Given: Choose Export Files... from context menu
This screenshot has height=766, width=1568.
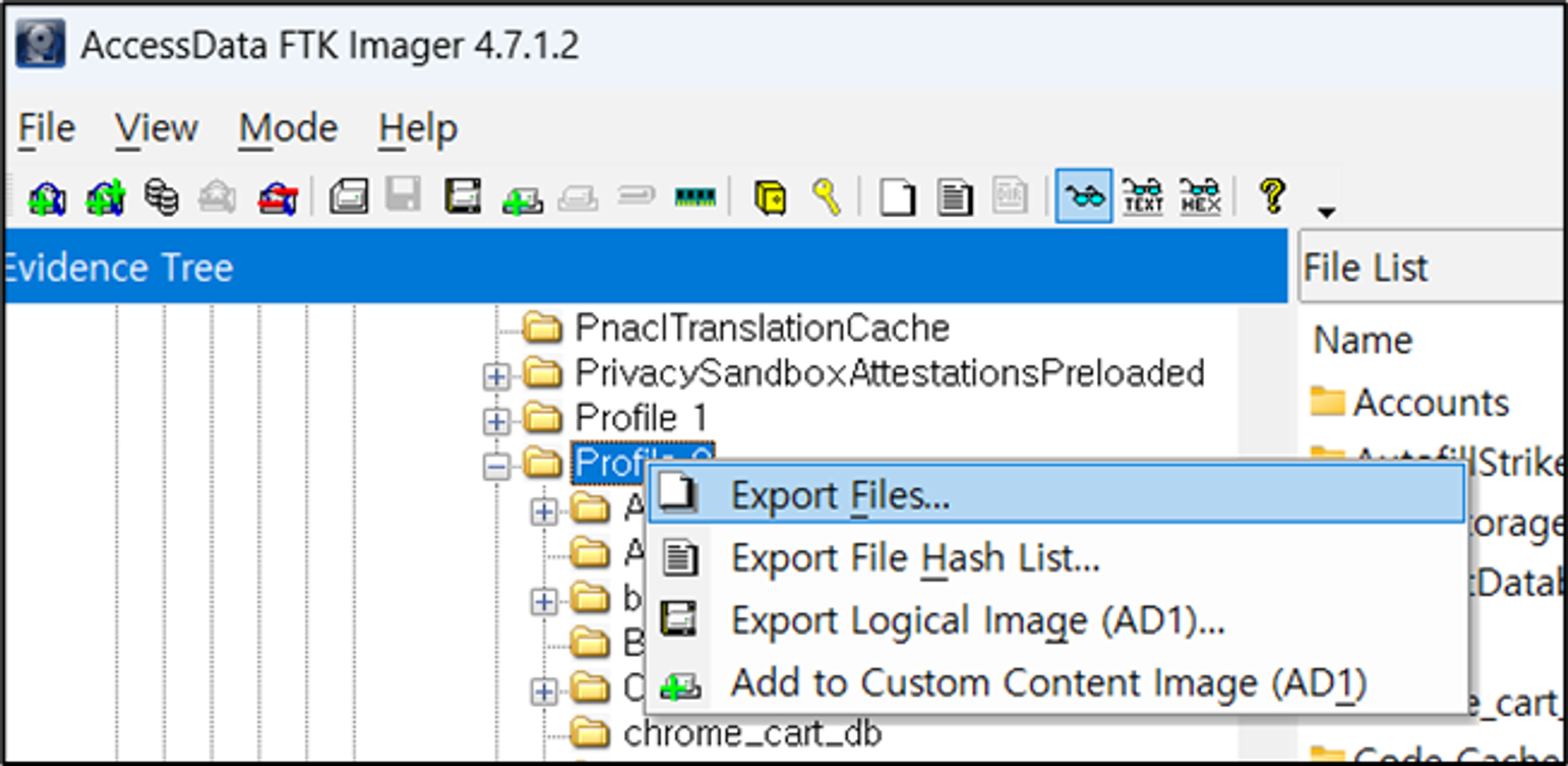Looking at the screenshot, I should (x=1057, y=495).
